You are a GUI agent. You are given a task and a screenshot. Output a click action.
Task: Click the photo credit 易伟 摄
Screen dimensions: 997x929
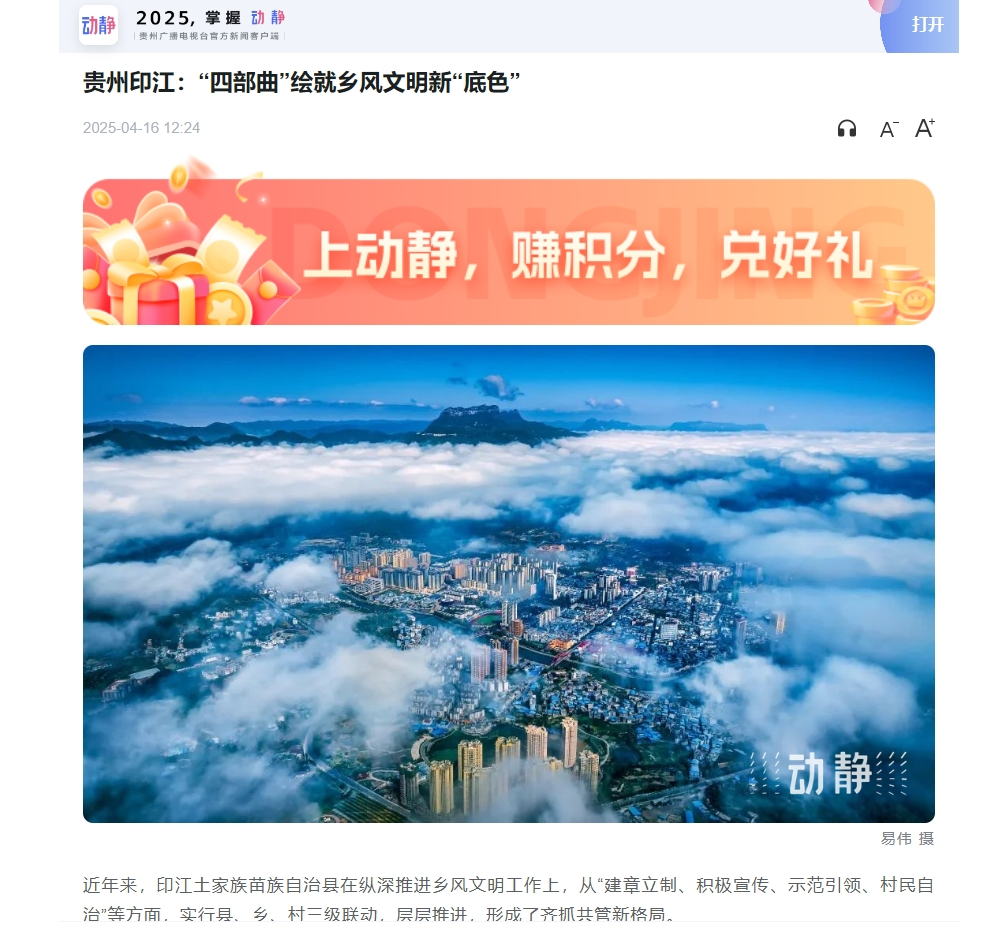point(907,839)
